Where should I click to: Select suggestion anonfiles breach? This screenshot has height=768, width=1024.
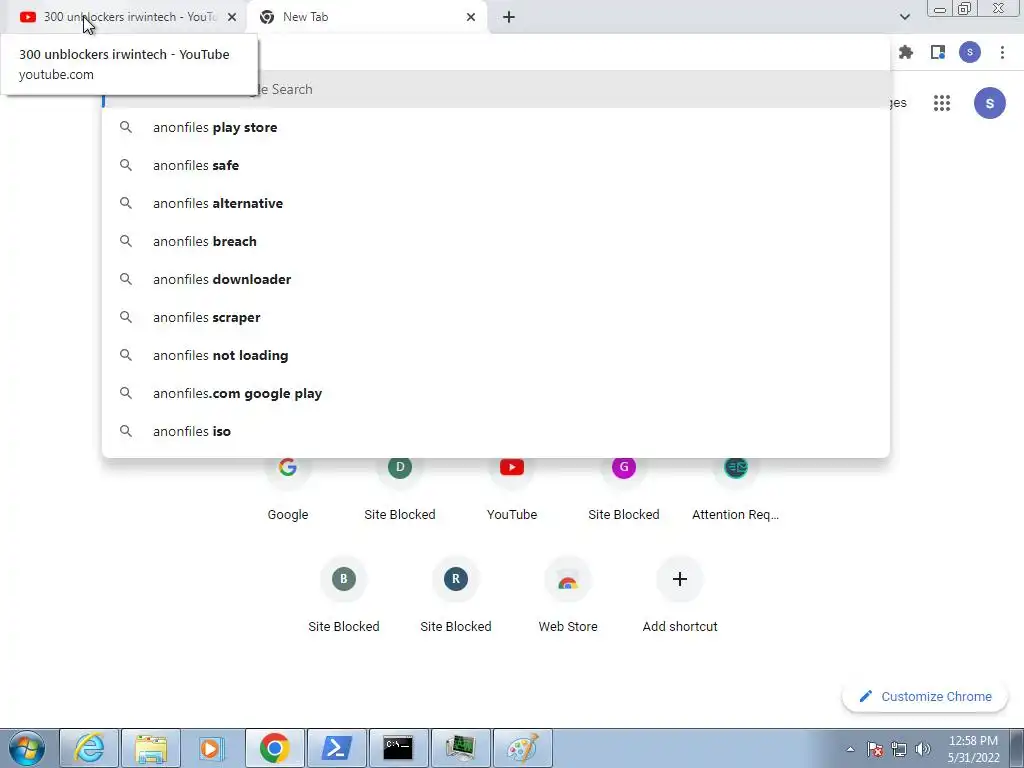[496, 241]
